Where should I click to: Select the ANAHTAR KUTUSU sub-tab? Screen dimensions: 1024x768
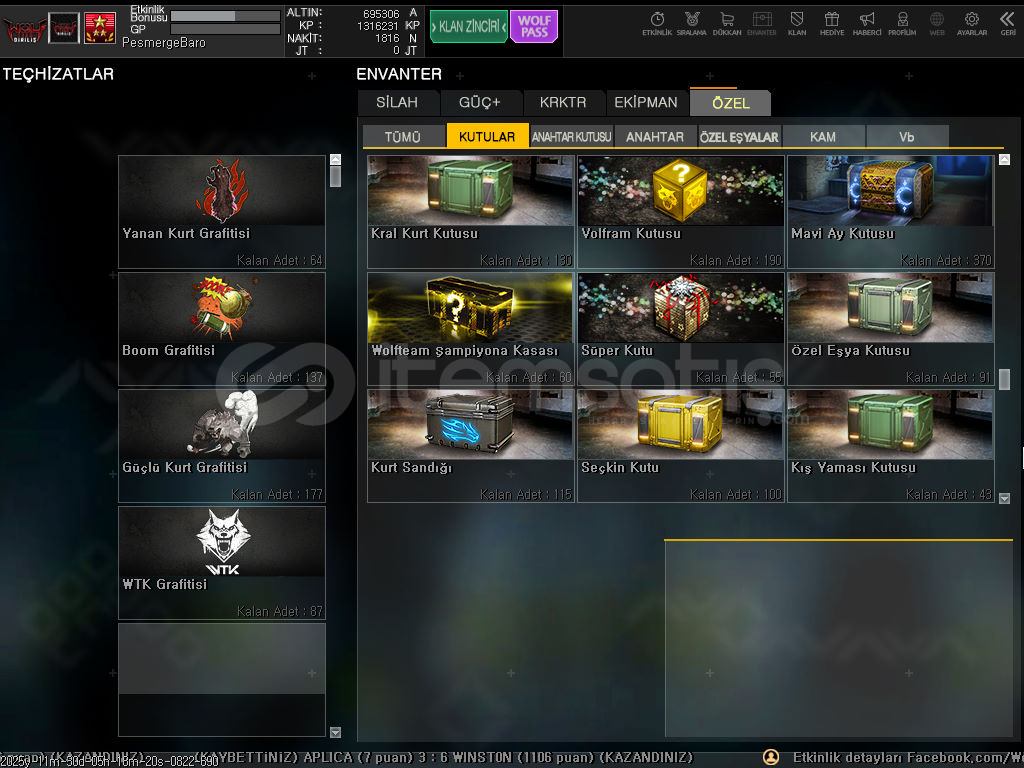click(571, 136)
